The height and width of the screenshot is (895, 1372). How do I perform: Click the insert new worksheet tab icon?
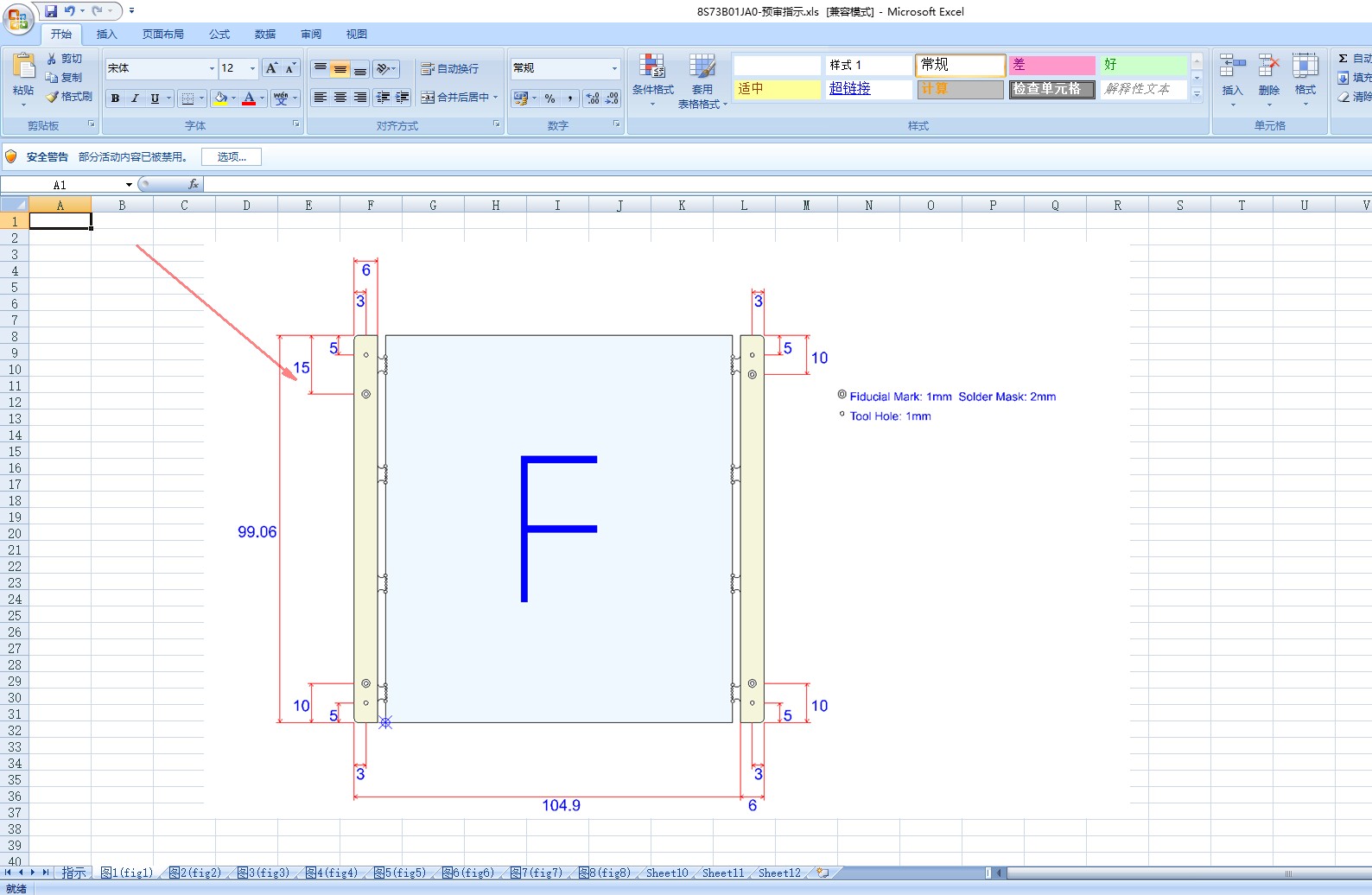tap(823, 873)
